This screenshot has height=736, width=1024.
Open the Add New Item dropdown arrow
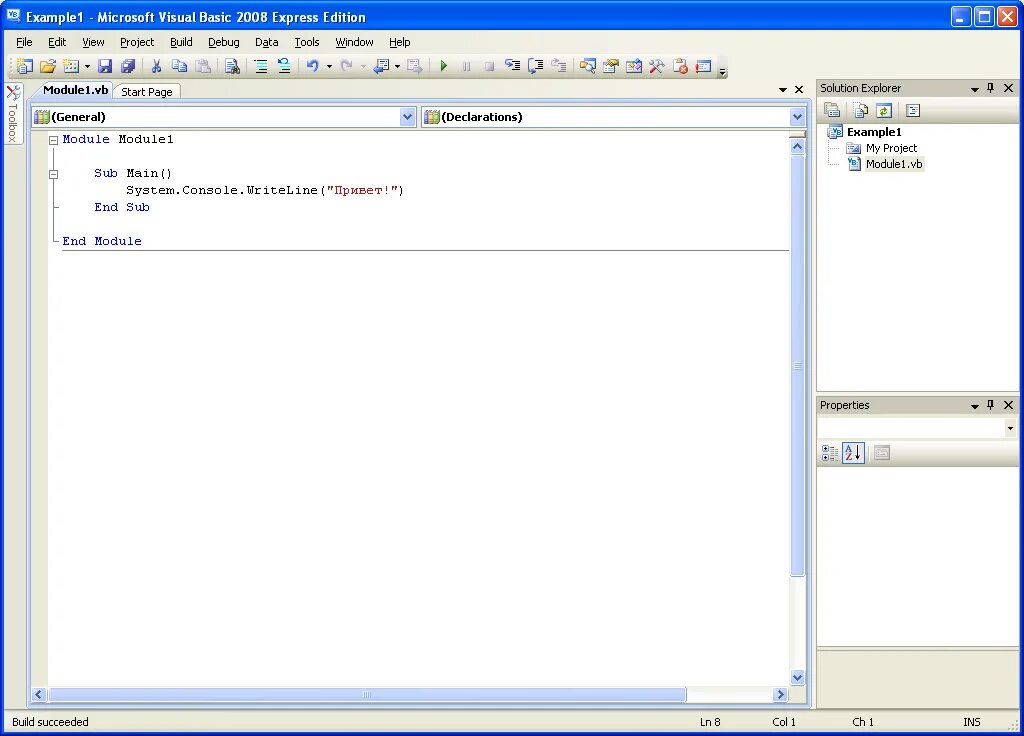87,66
